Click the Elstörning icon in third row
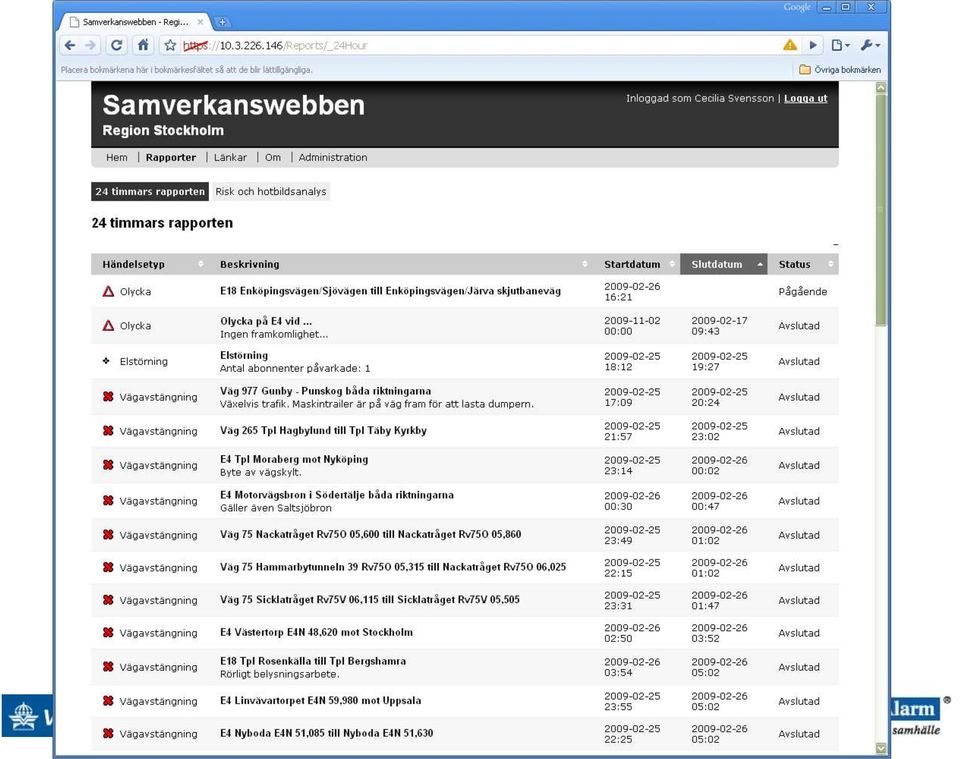This screenshot has width=960, height=759. pos(106,361)
